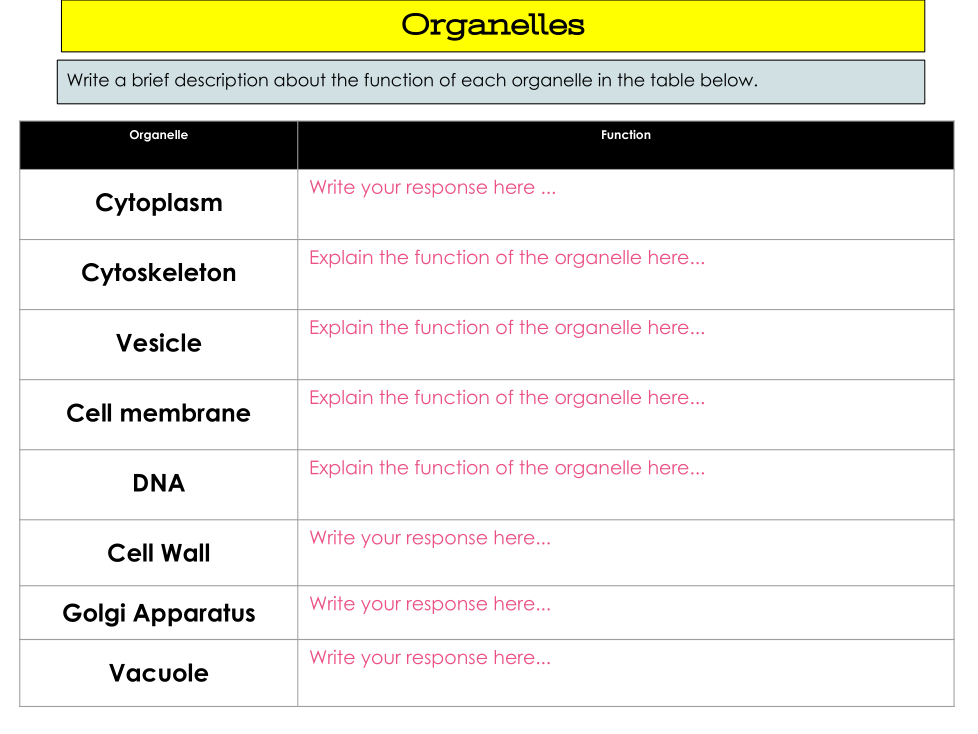Click the Vacuole label cell
The width and height of the screenshot is (978, 734).
point(158,673)
